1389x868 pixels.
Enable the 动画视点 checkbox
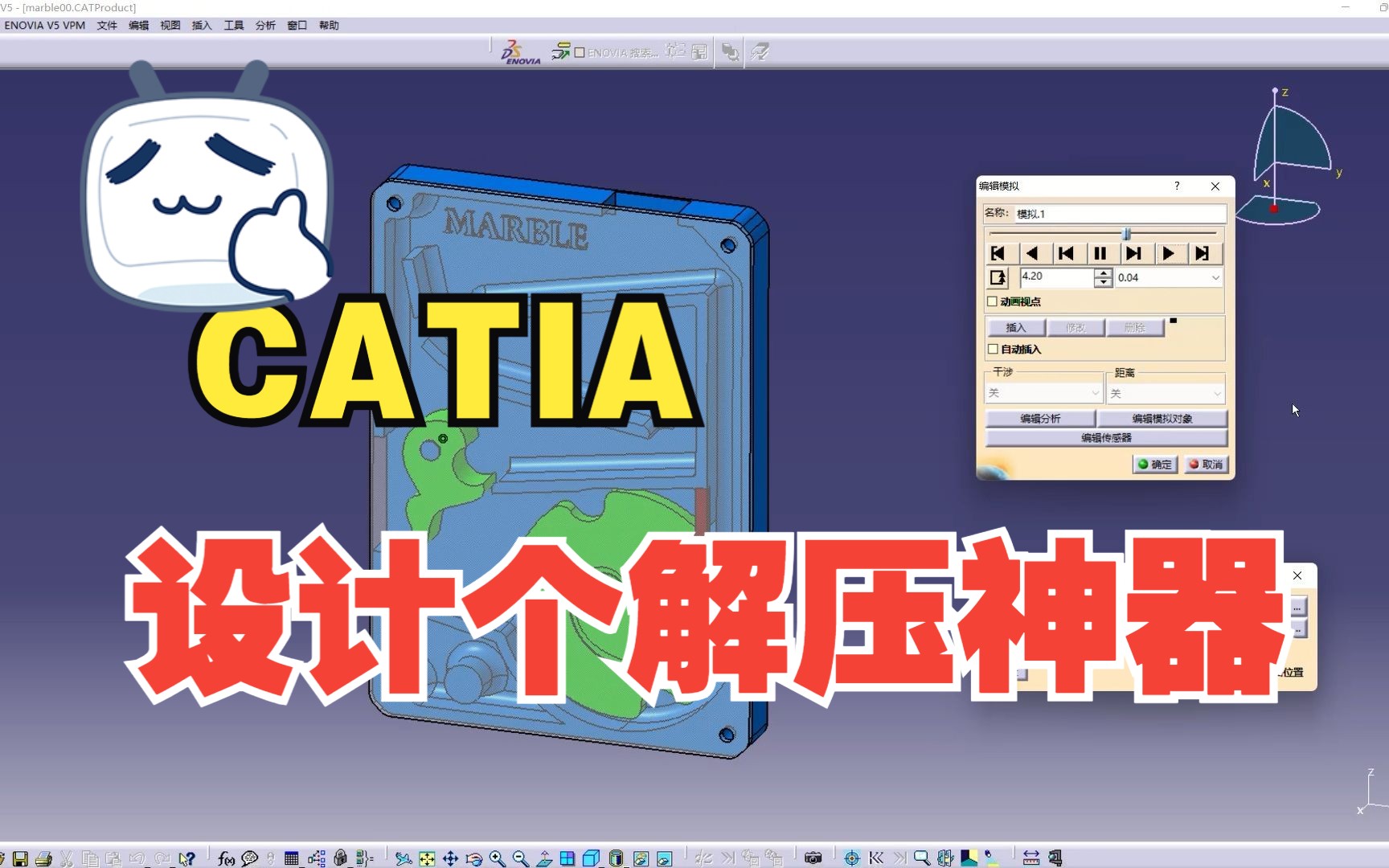coord(993,301)
